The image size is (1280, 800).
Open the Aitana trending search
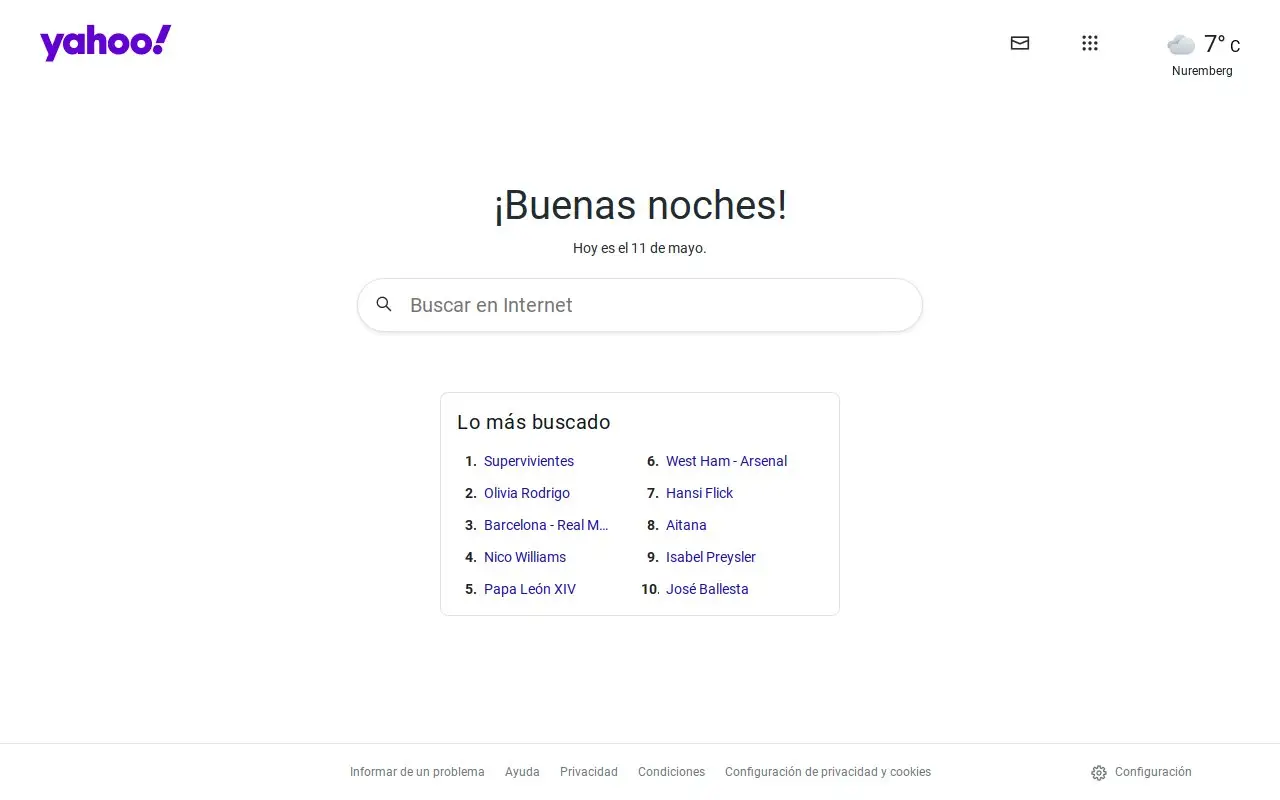click(686, 525)
